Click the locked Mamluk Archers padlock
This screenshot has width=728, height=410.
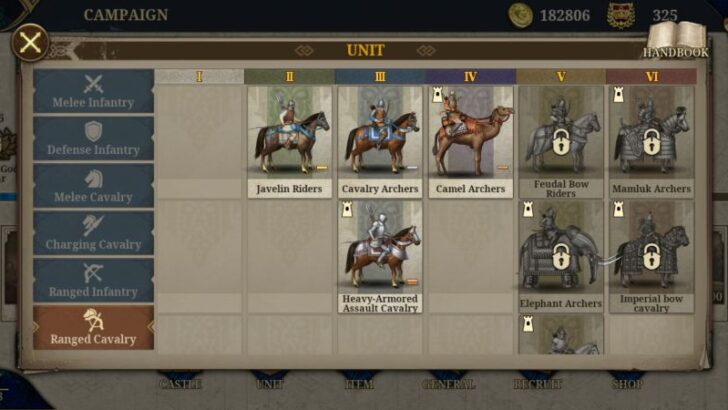(x=651, y=142)
